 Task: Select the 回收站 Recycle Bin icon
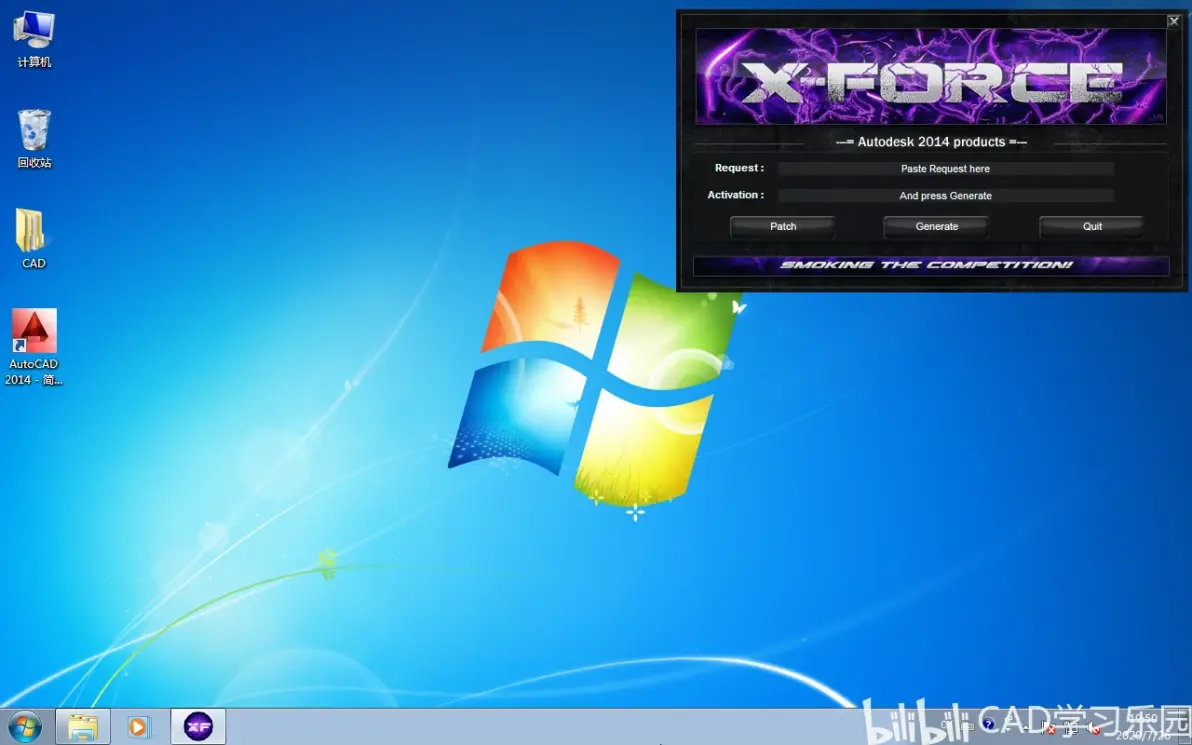click(x=34, y=139)
